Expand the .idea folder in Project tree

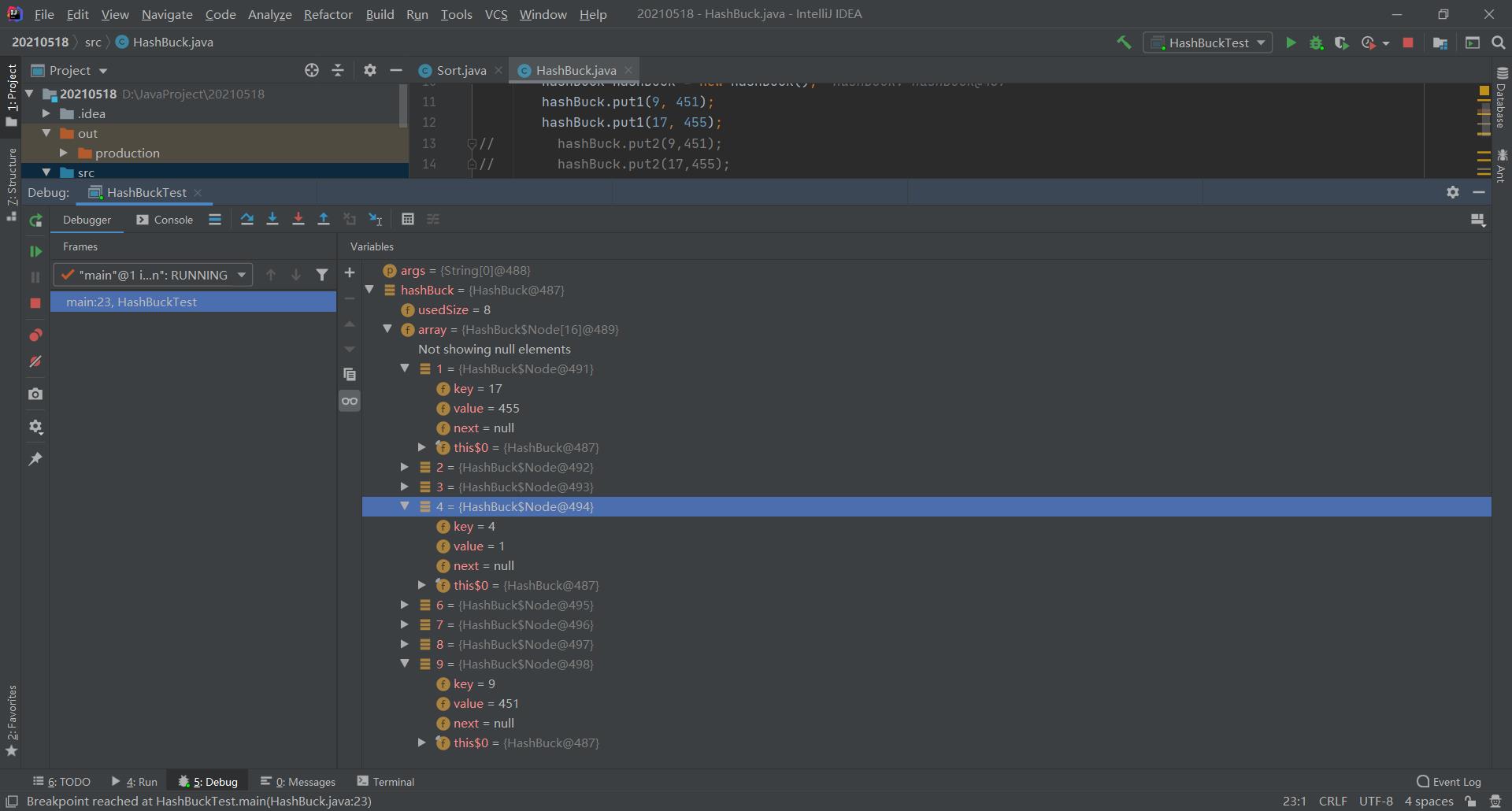pos(46,113)
